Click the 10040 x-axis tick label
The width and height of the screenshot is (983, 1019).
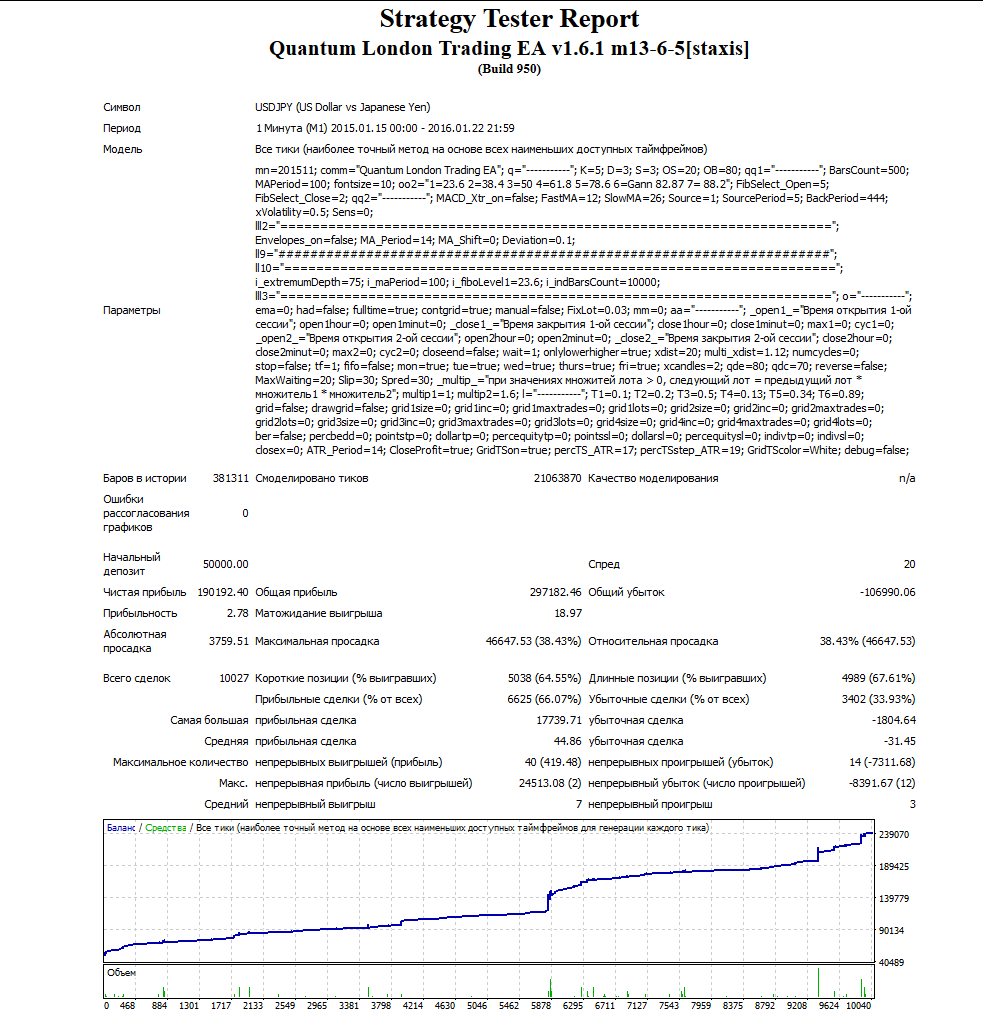pos(858,1006)
